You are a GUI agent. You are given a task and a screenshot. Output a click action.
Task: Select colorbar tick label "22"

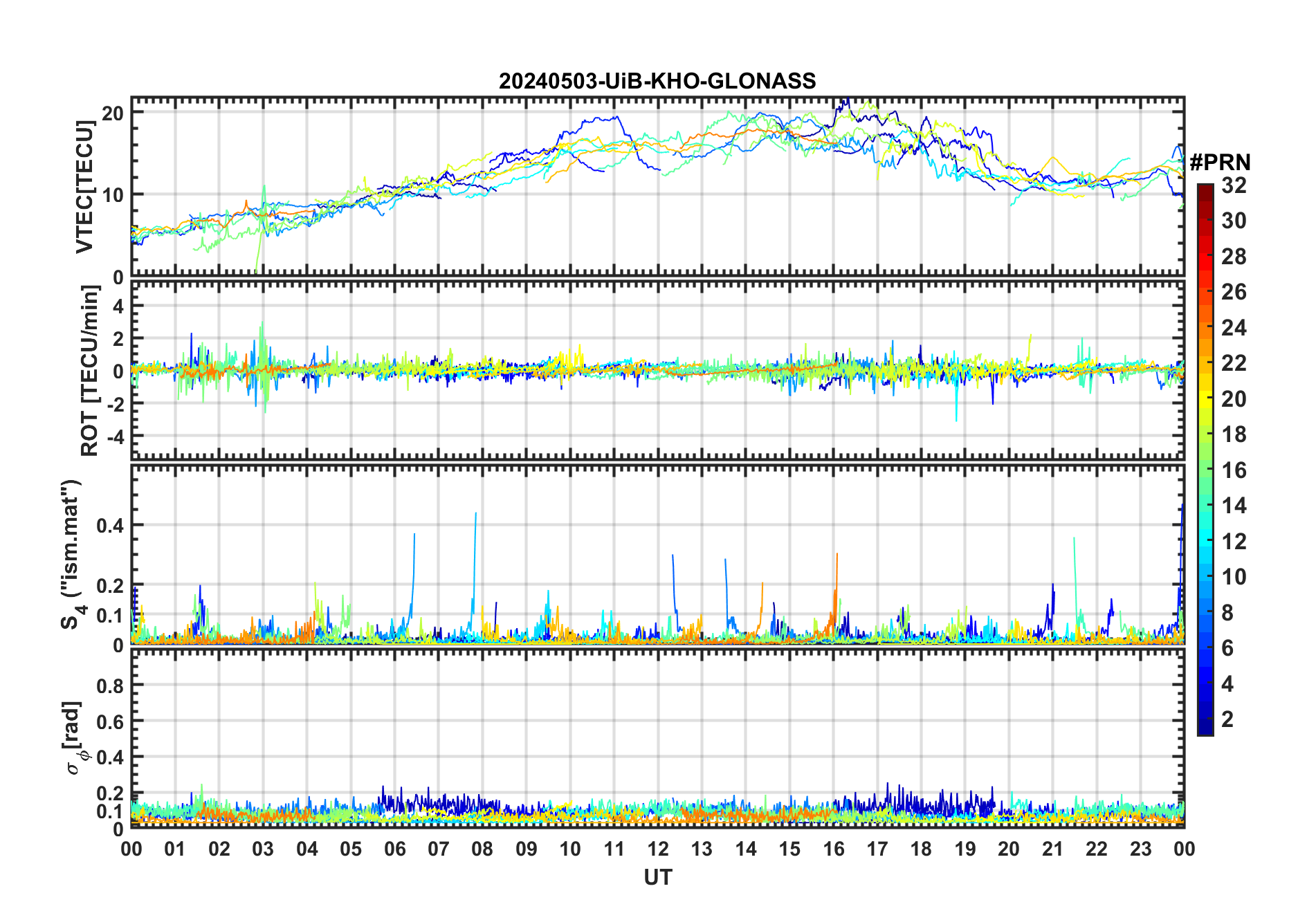point(1234,363)
